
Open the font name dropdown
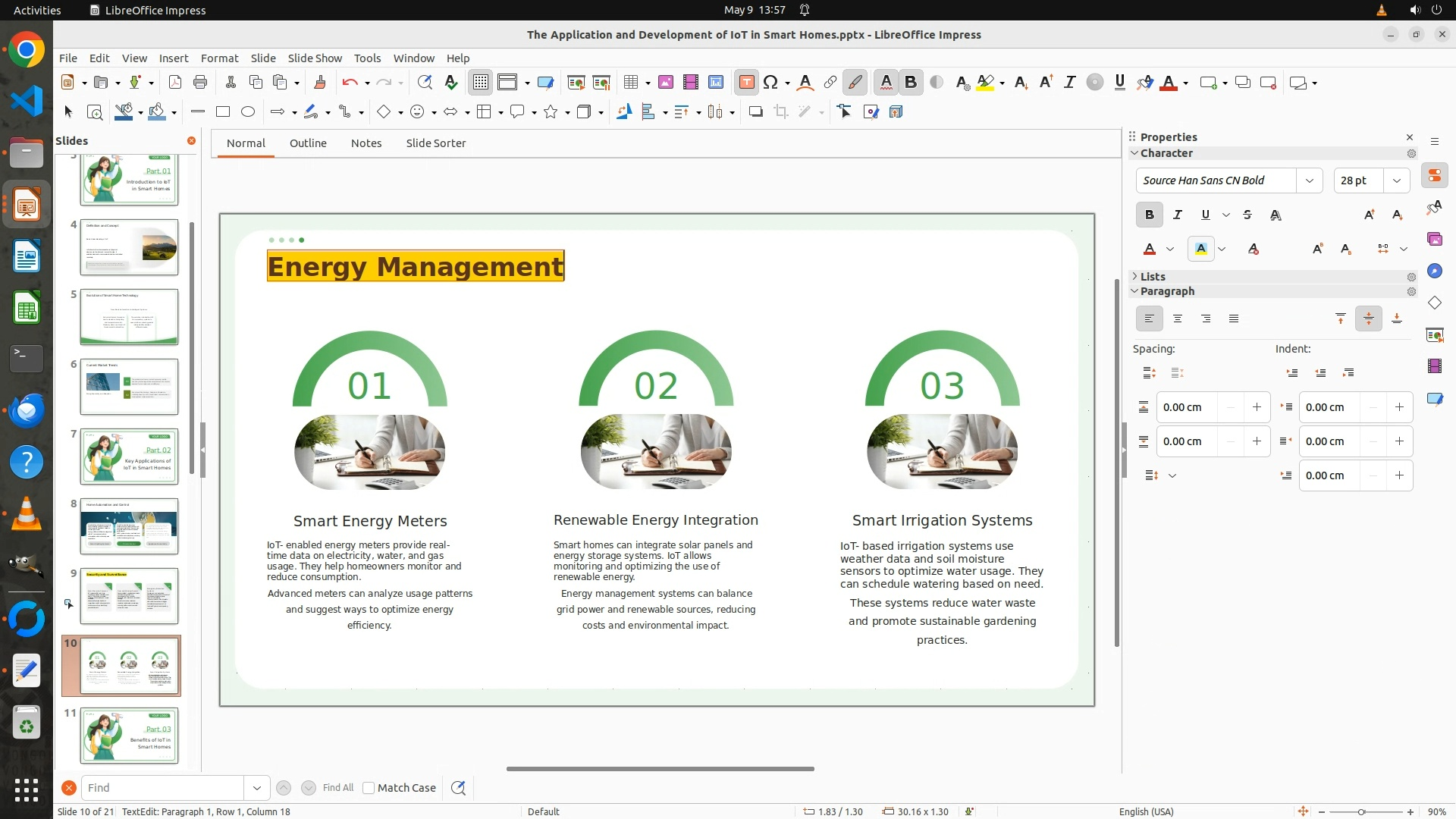pyautogui.click(x=1309, y=180)
